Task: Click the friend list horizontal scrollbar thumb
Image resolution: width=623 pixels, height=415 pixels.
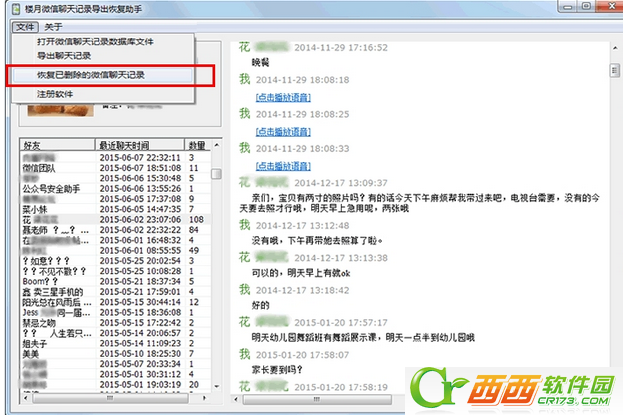Action: coord(110,398)
